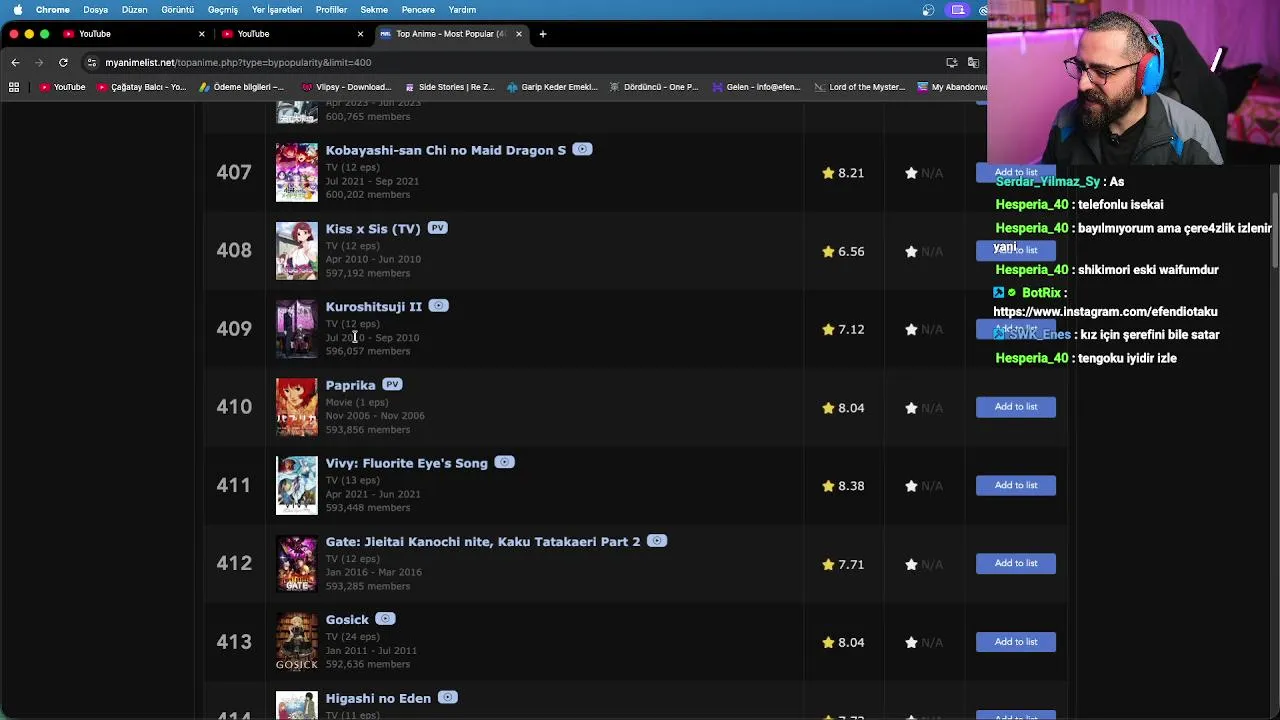Image resolution: width=1280 pixels, height=720 pixels.
Task: Open Gate: Jieitai Kanochi nite Part 2
Action: pos(482,541)
